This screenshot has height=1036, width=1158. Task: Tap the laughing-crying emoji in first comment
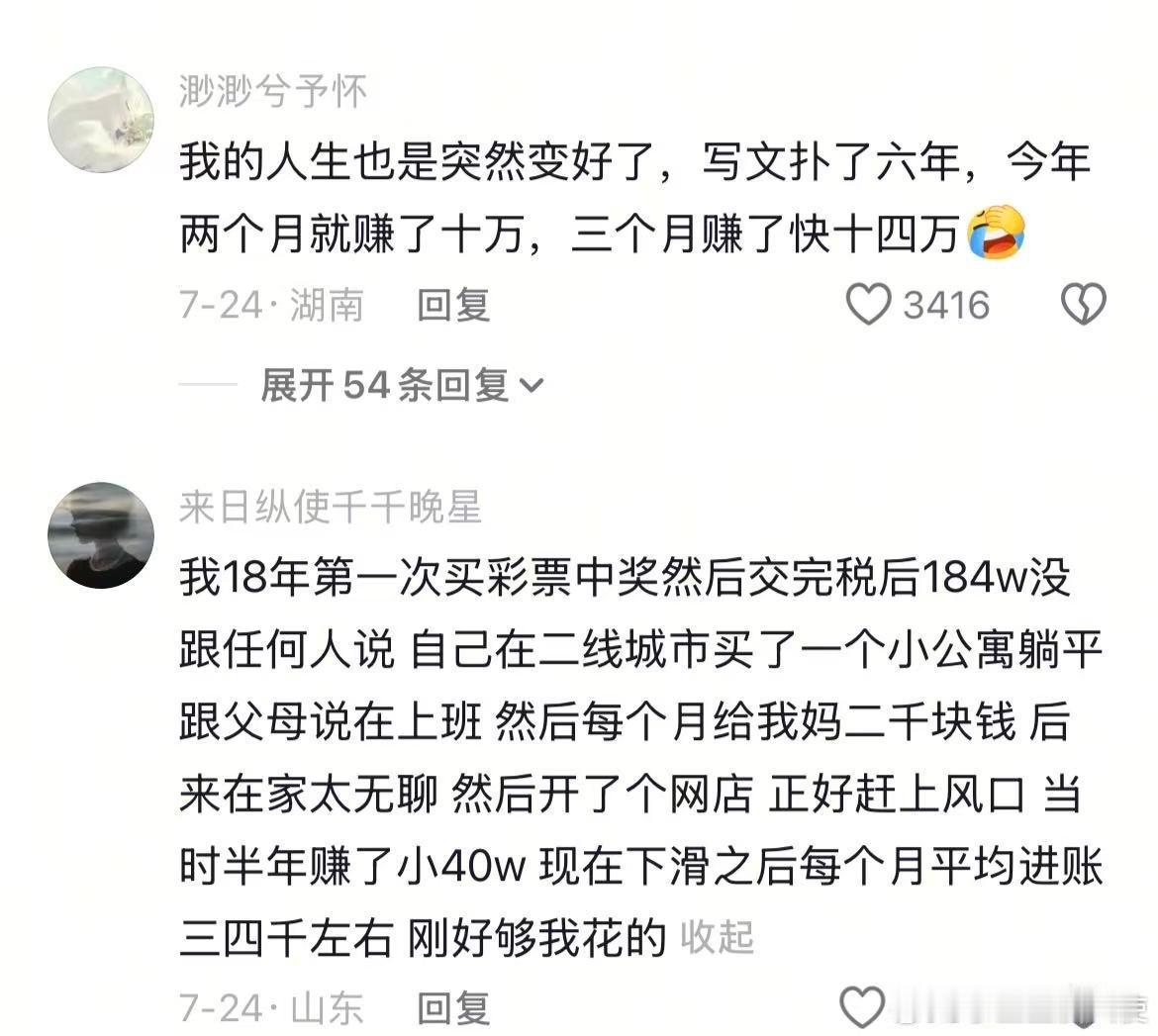(x=997, y=233)
